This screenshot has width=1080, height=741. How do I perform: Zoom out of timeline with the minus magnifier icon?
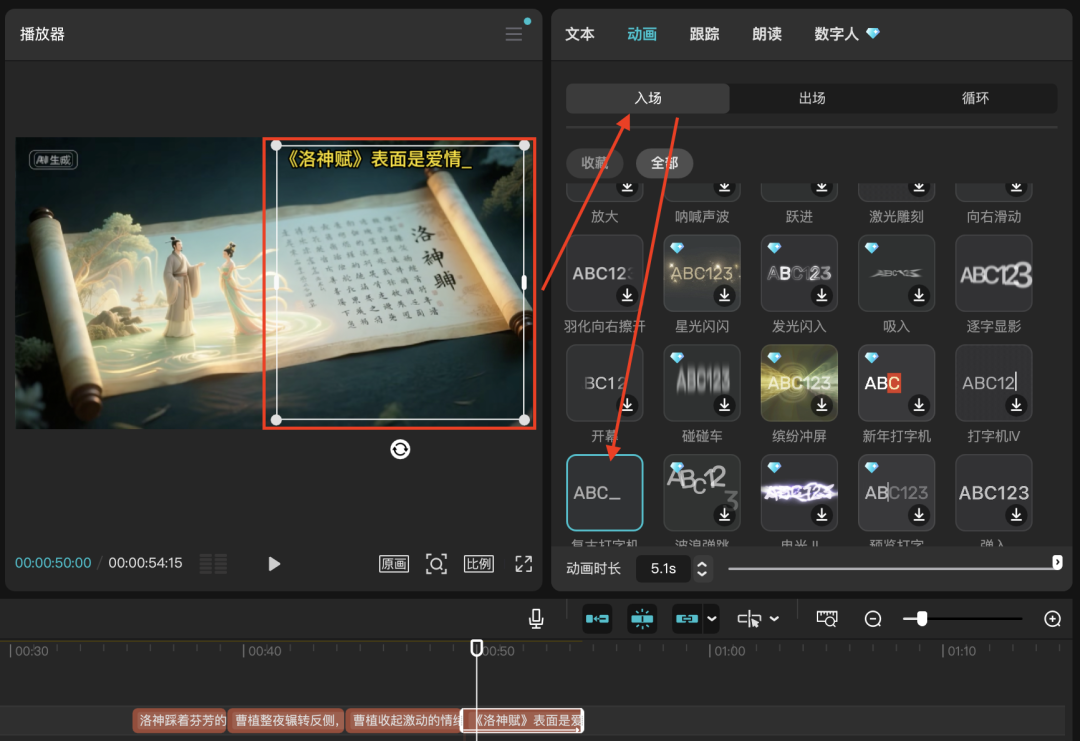(873, 618)
